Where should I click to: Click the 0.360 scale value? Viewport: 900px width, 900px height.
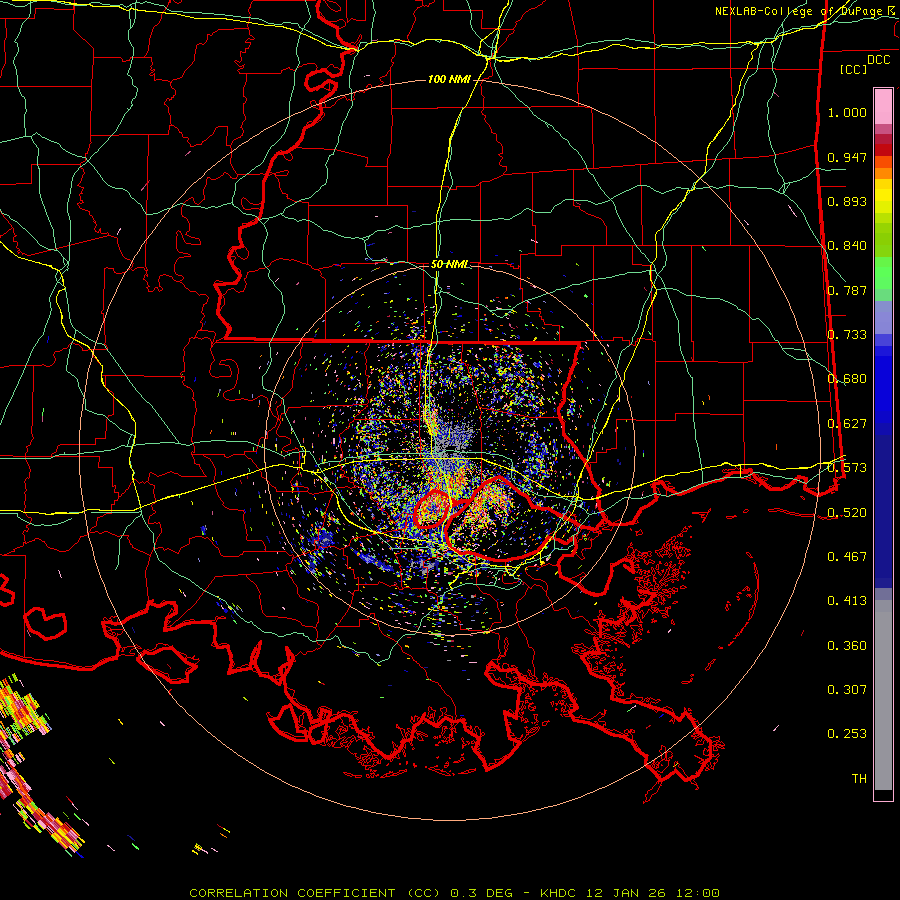click(847, 646)
